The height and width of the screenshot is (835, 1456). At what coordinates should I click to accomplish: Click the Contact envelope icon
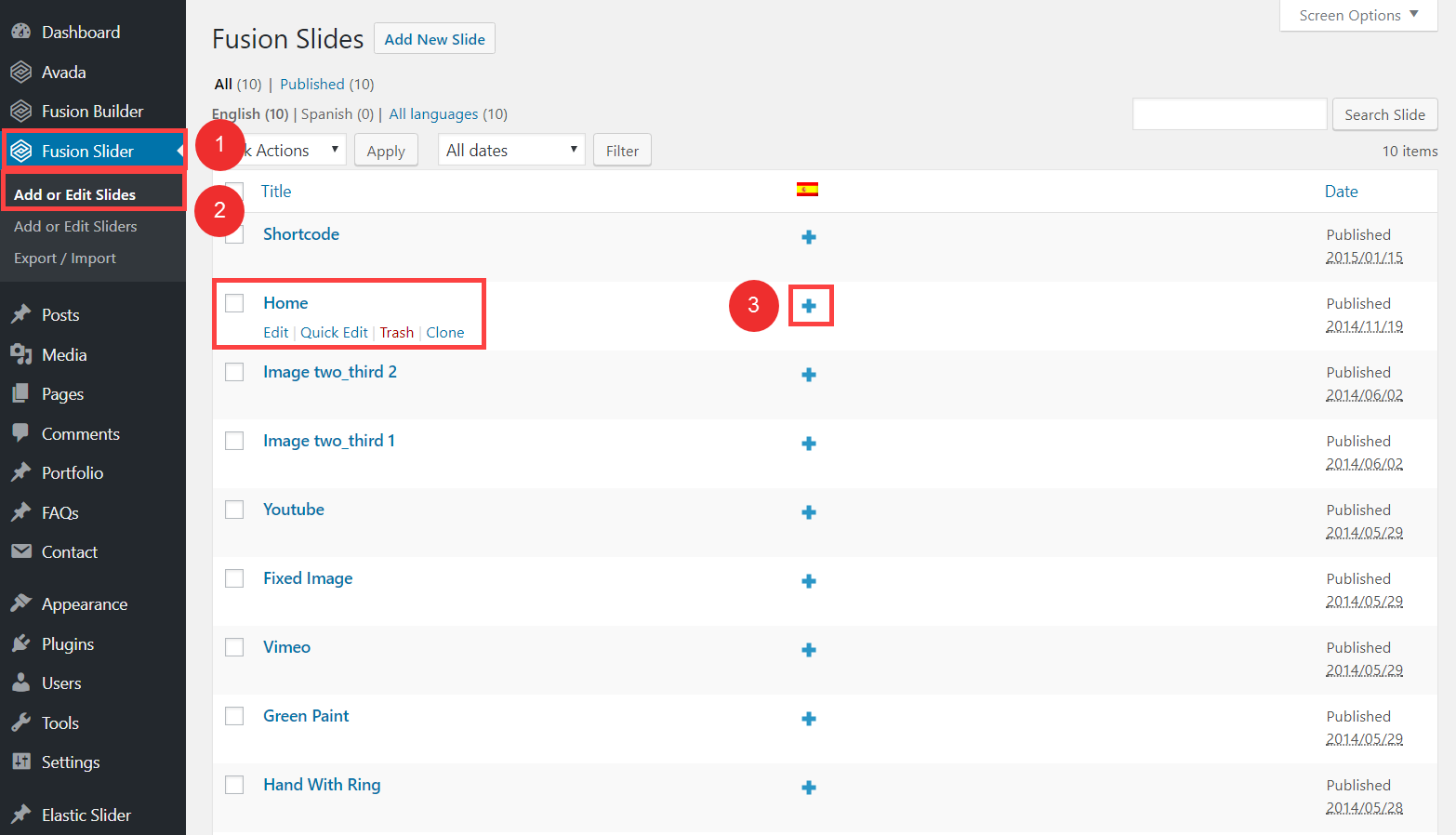tap(20, 551)
